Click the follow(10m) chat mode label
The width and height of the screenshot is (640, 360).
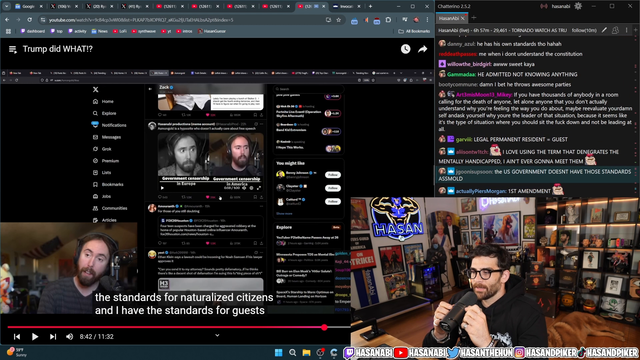coord(584,30)
